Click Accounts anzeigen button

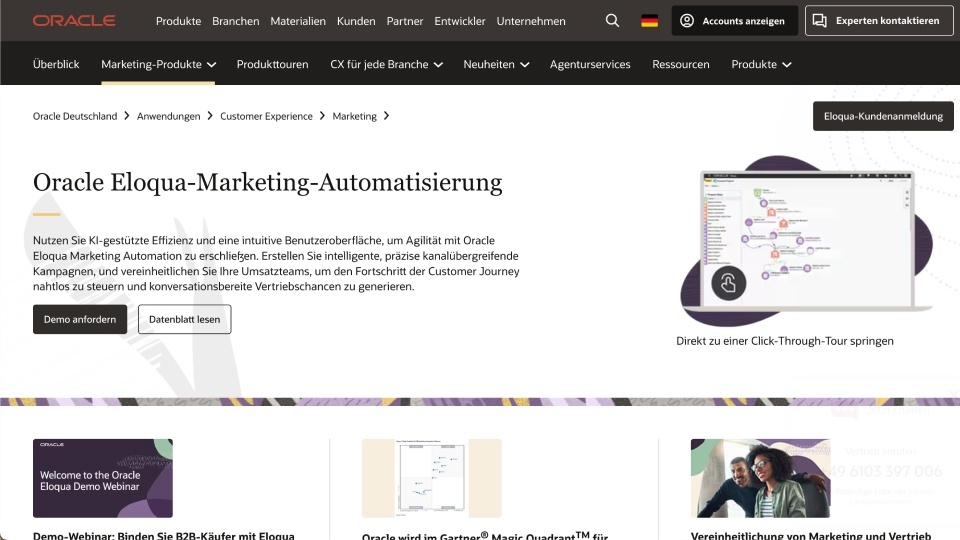[735, 21]
